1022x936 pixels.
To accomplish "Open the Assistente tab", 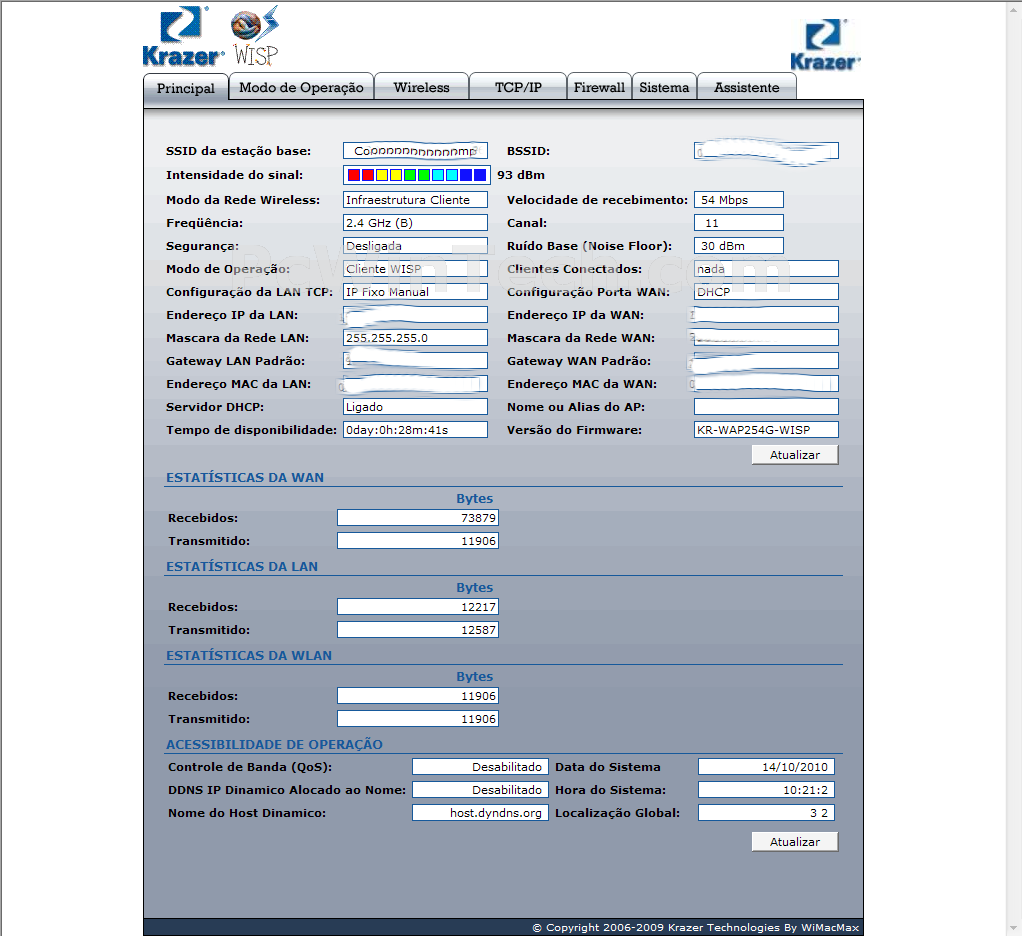I will [747, 87].
